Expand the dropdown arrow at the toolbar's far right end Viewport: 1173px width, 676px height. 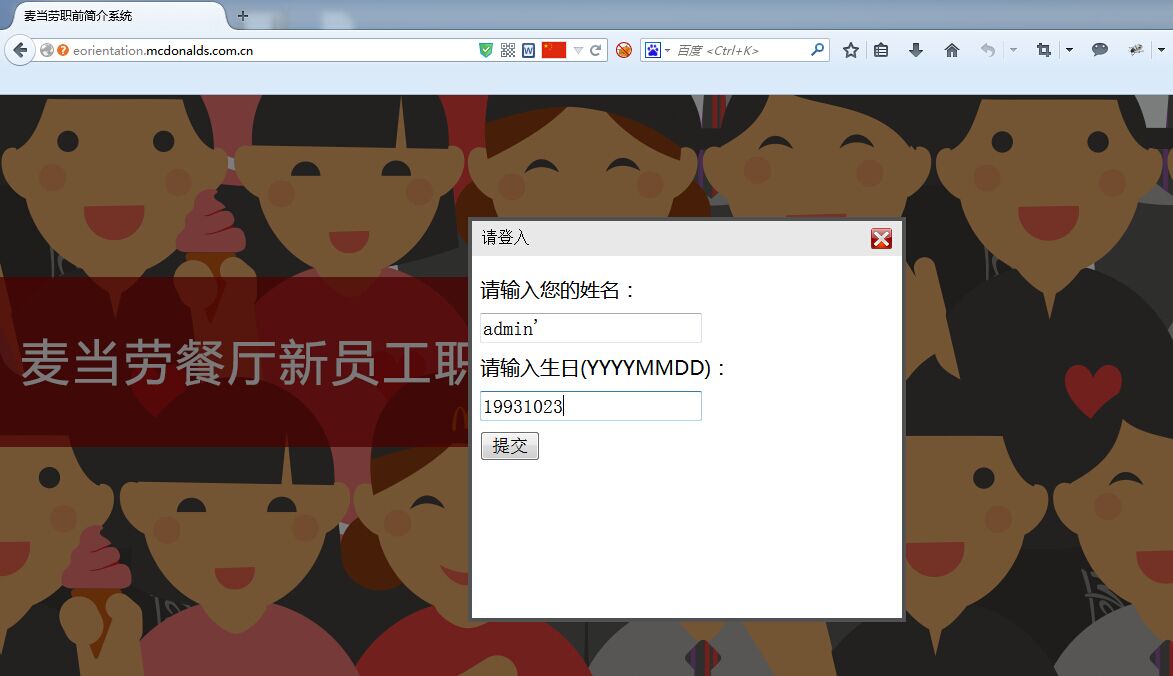click(1161, 50)
